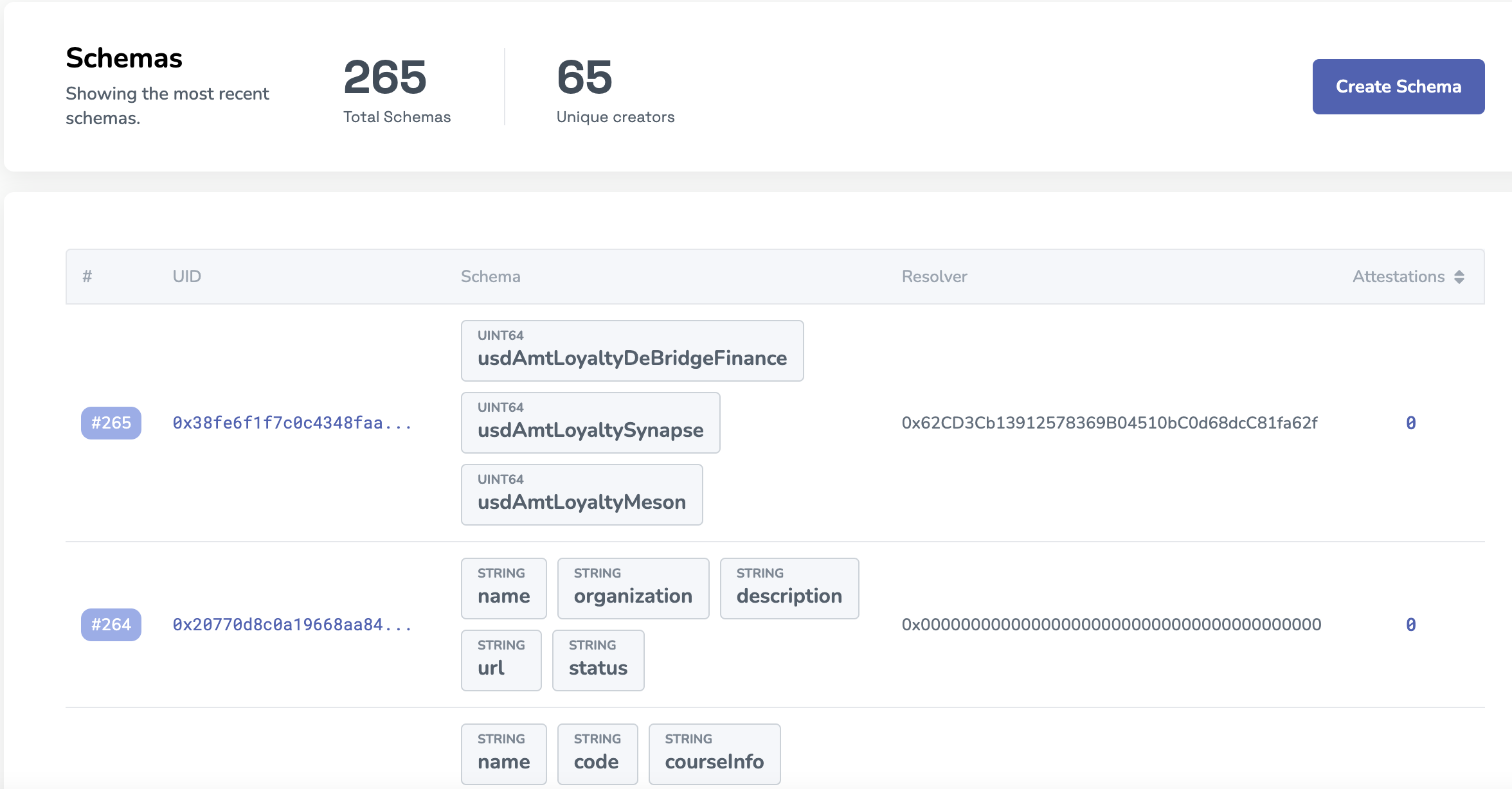The height and width of the screenshot is (789, 1512).
Task: Click resolver address 0x62CD3Cb139...
Action: 1109,423
